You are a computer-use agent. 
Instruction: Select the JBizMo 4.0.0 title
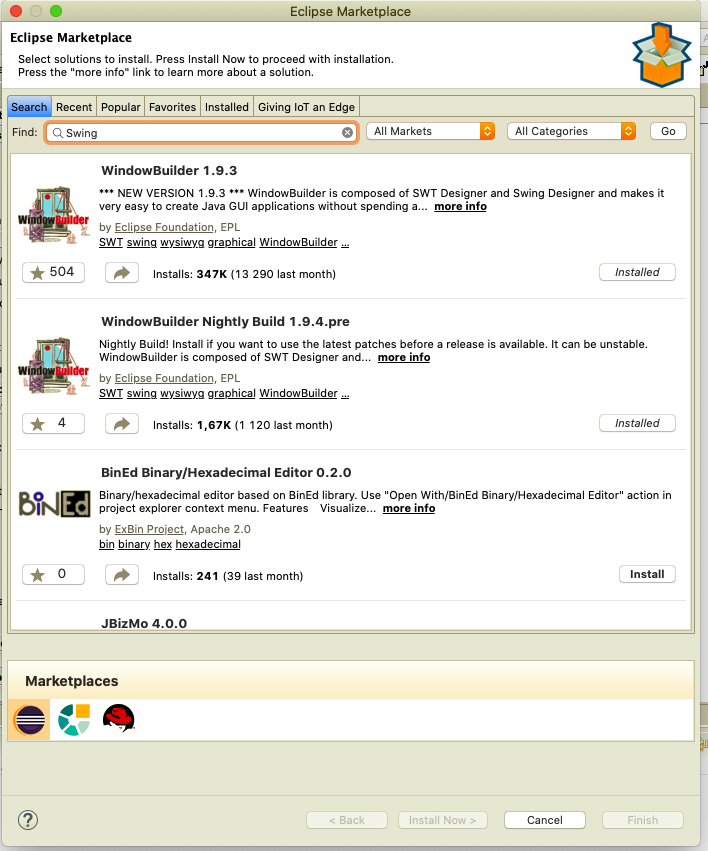pyautogui.click(x=144, y=623)
